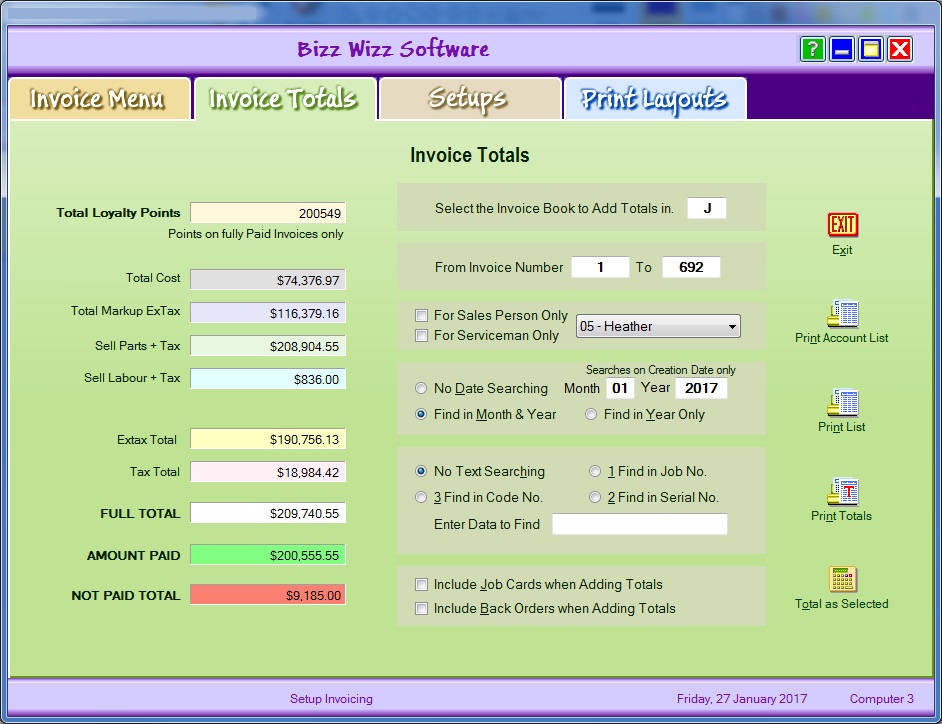Click the Total as Selected label
The width and height of the screenshot is (942, 724).
(842, 604)
